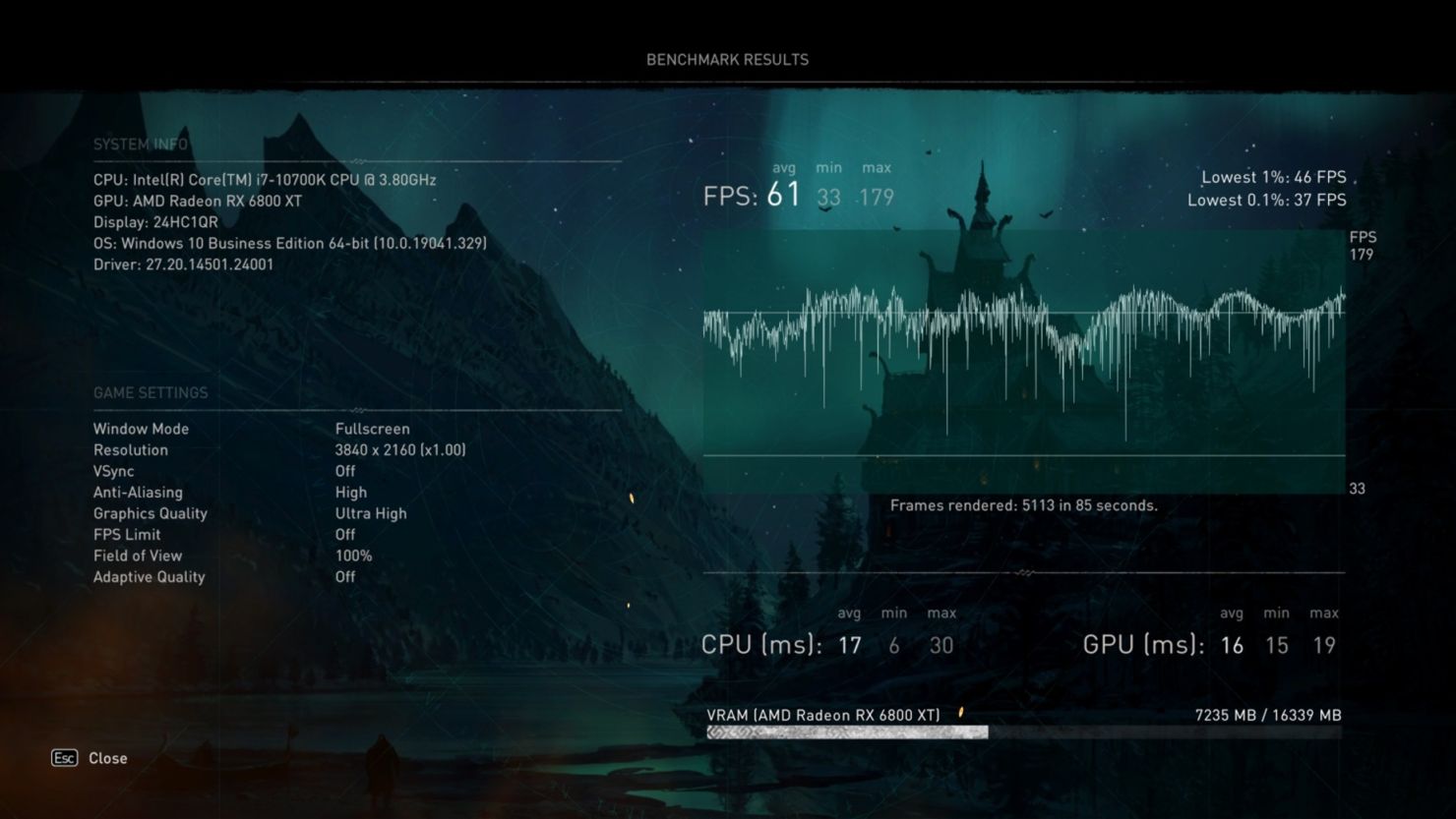Click the 3840 x 2160 resolution value
Image resolution: width=1456 pixels, height=819 pixels.
(x=400, y=450)
